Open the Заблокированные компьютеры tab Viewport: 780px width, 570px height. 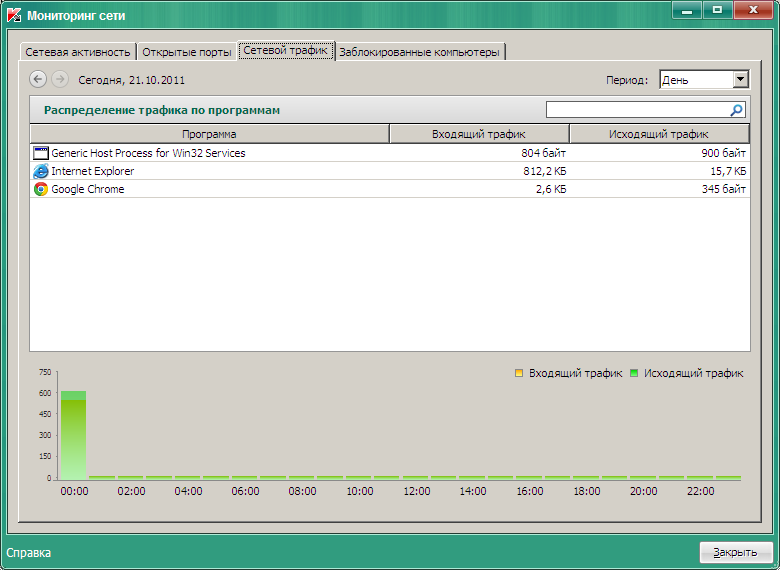[419, 51]
